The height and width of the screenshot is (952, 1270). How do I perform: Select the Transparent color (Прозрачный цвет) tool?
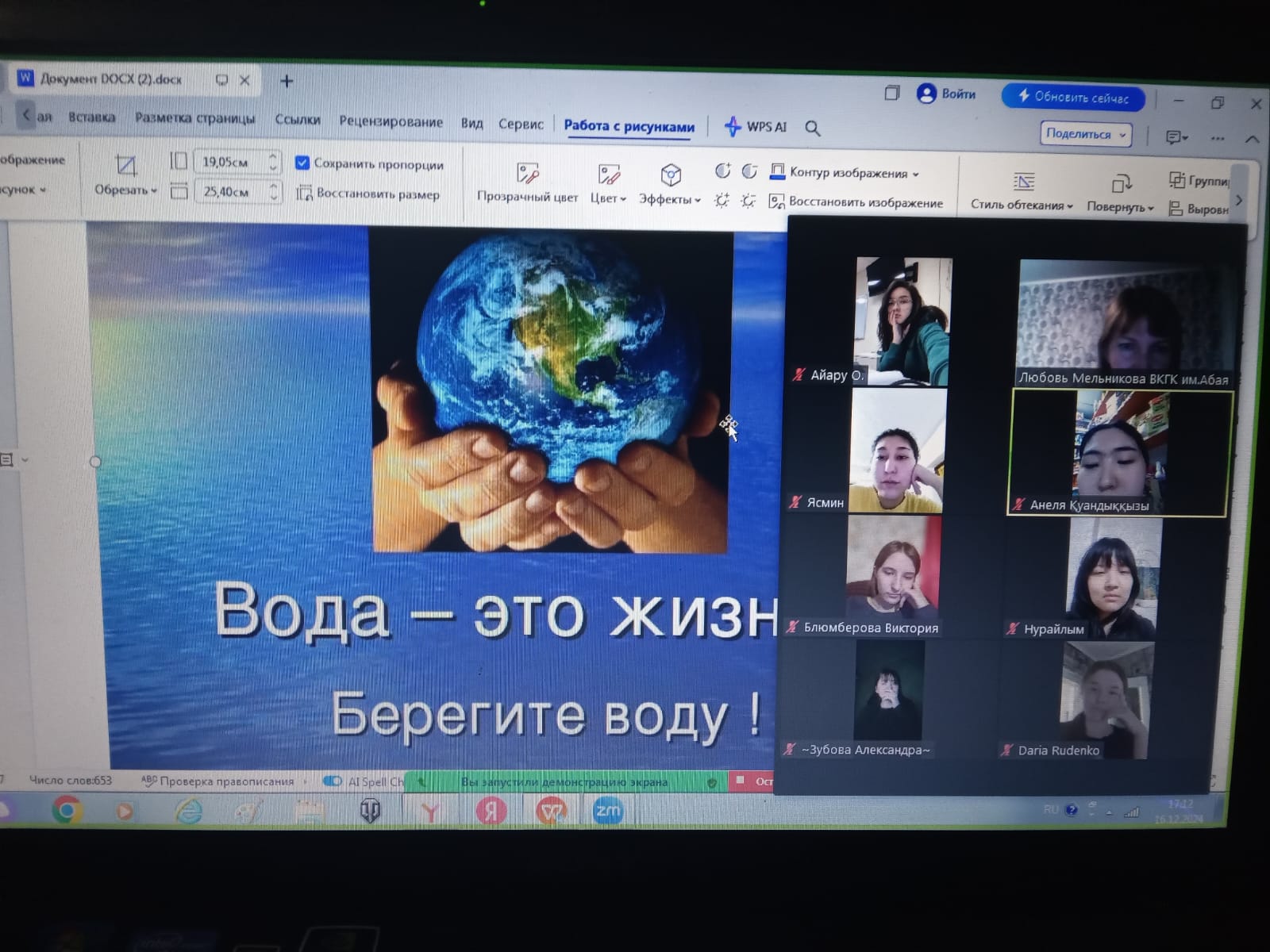click(527, 175)
